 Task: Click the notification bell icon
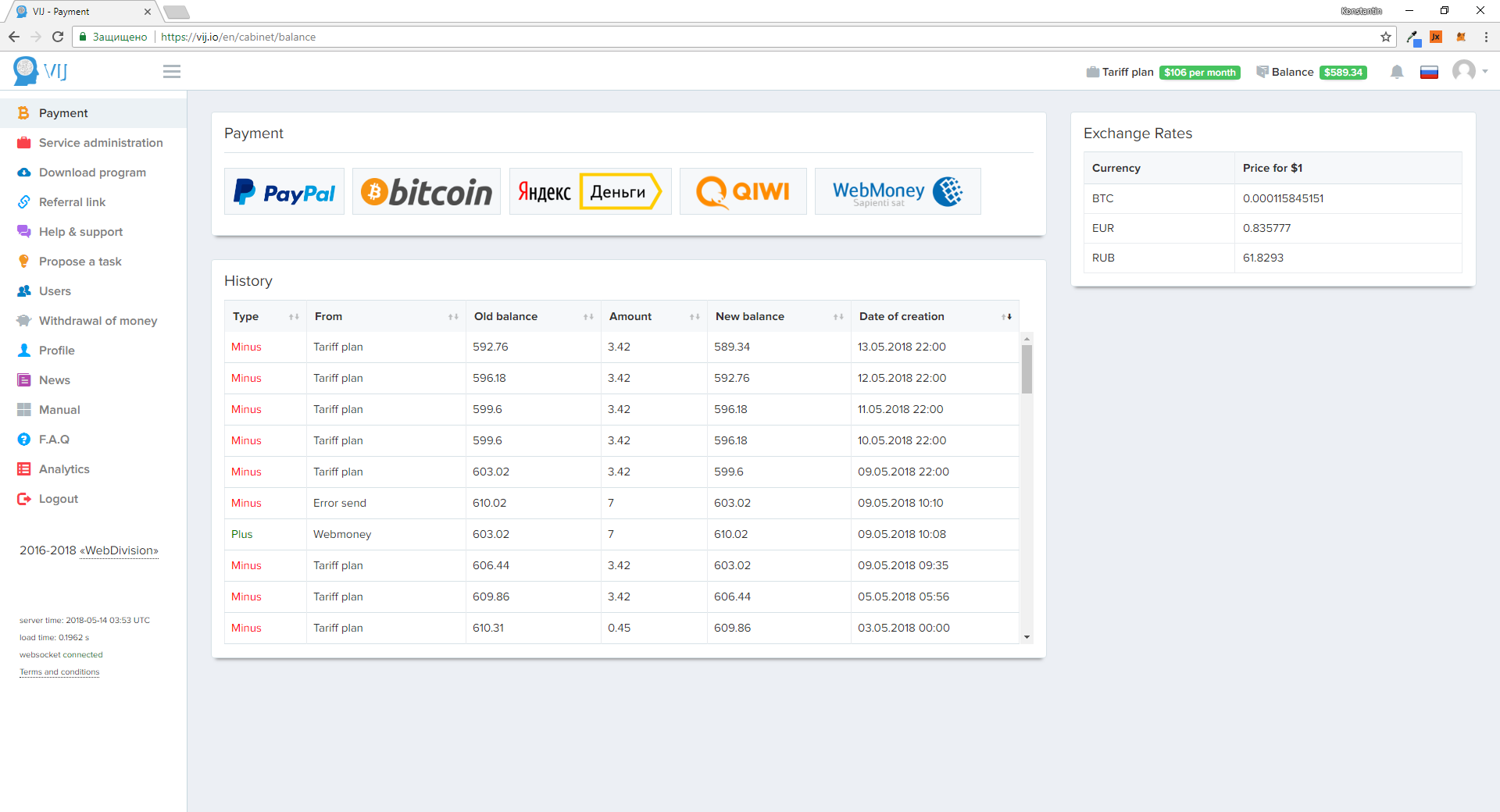[1397, 72]
